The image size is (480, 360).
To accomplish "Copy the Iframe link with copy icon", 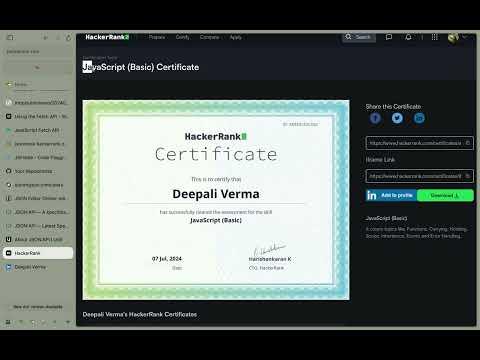I will [468, 176].
